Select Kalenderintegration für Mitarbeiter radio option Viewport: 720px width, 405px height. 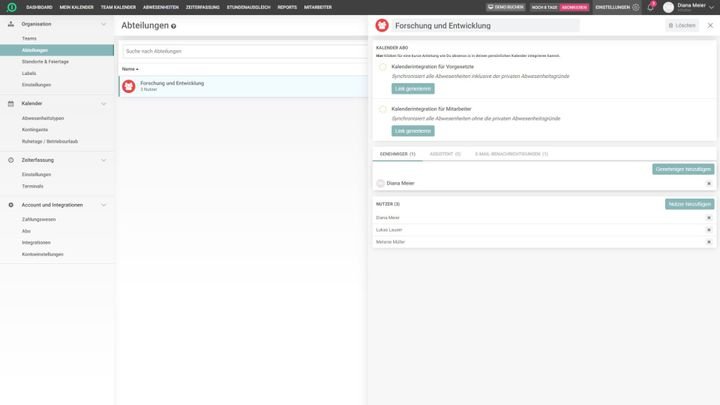pos(382,109)
